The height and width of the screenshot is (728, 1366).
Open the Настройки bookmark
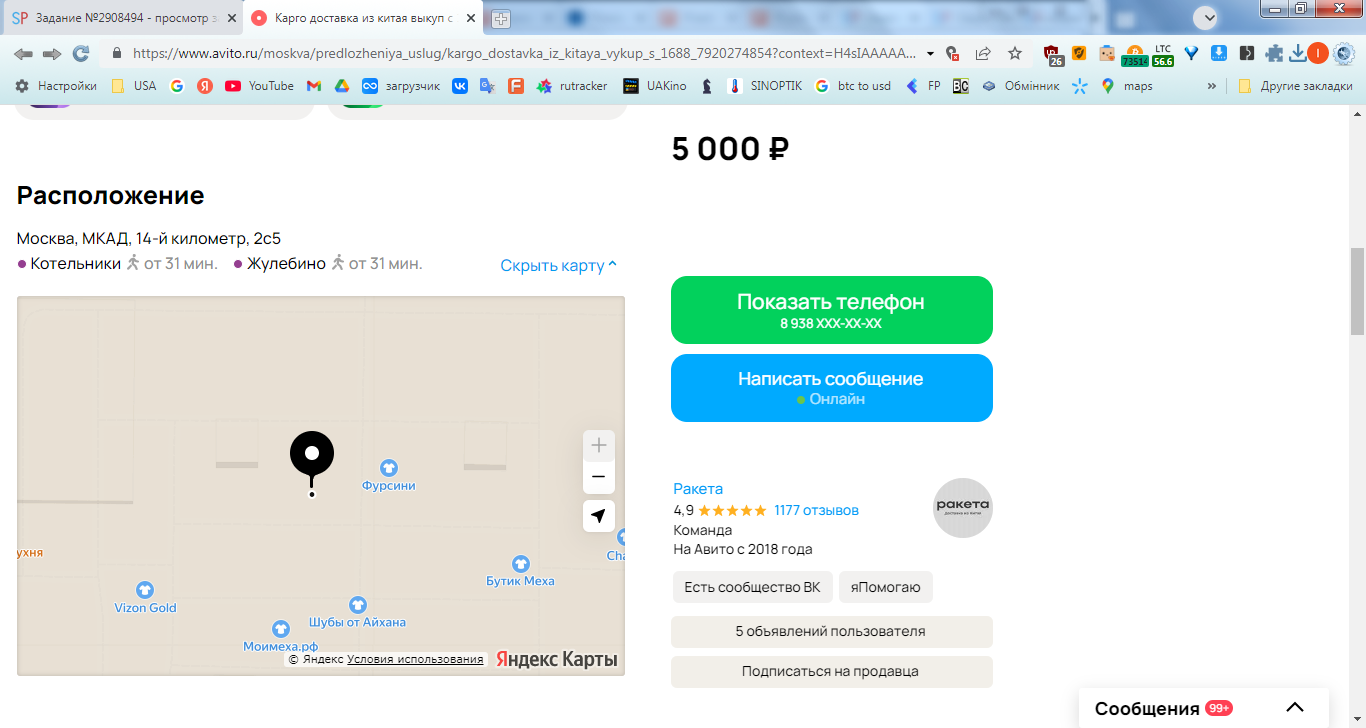tap(56, 86)
